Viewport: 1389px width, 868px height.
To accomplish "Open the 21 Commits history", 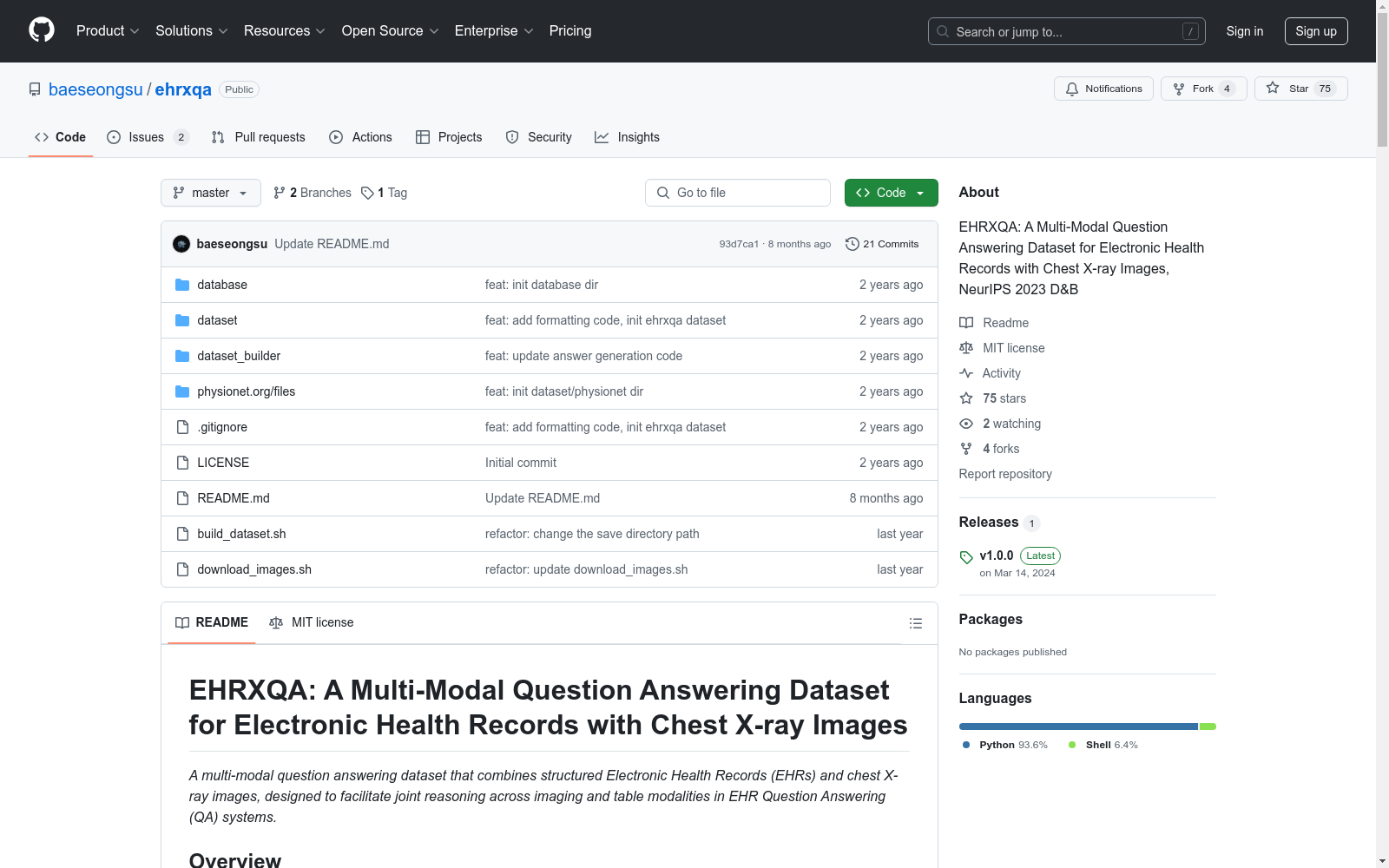I will pos(882,244).
